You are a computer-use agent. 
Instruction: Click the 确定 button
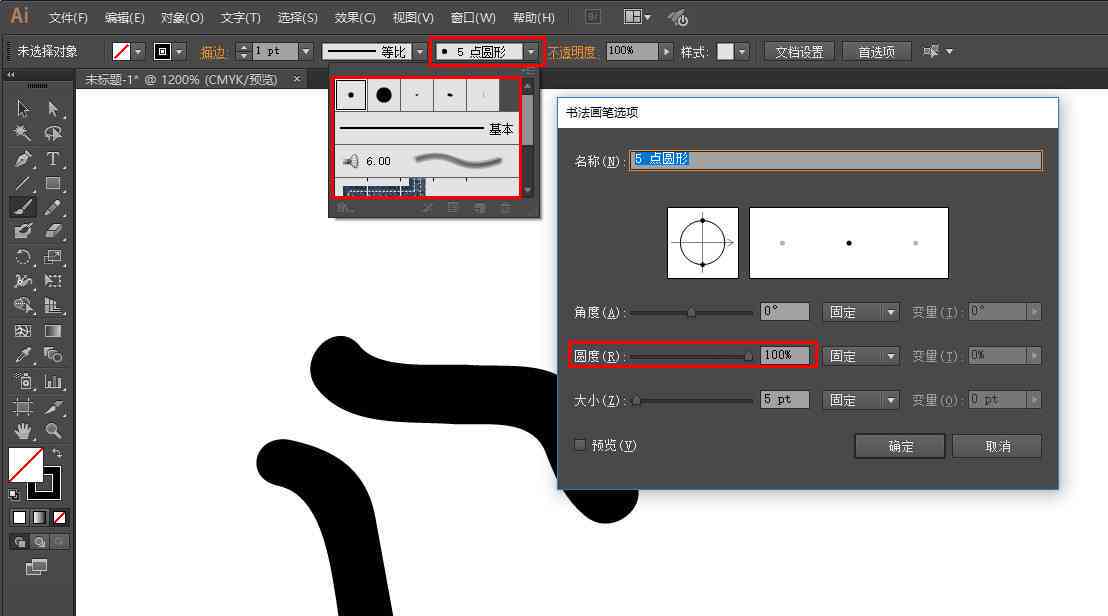[x=900, y=446]
